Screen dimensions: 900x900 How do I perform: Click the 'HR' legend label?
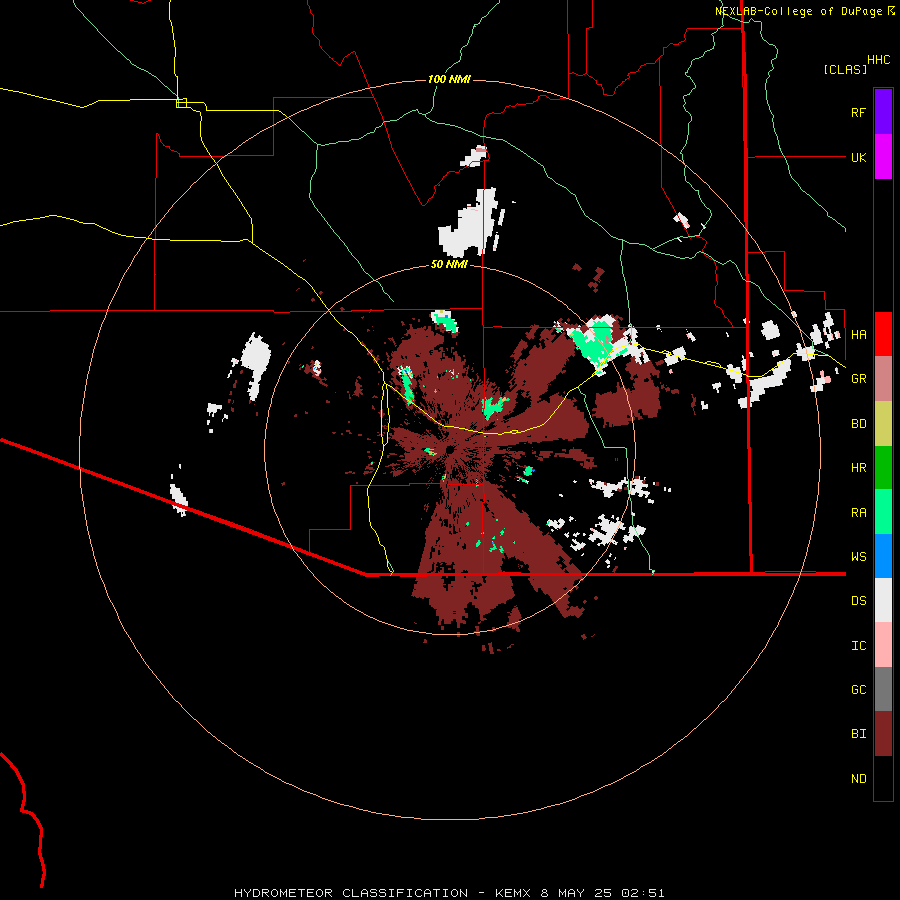coord(858,468)
